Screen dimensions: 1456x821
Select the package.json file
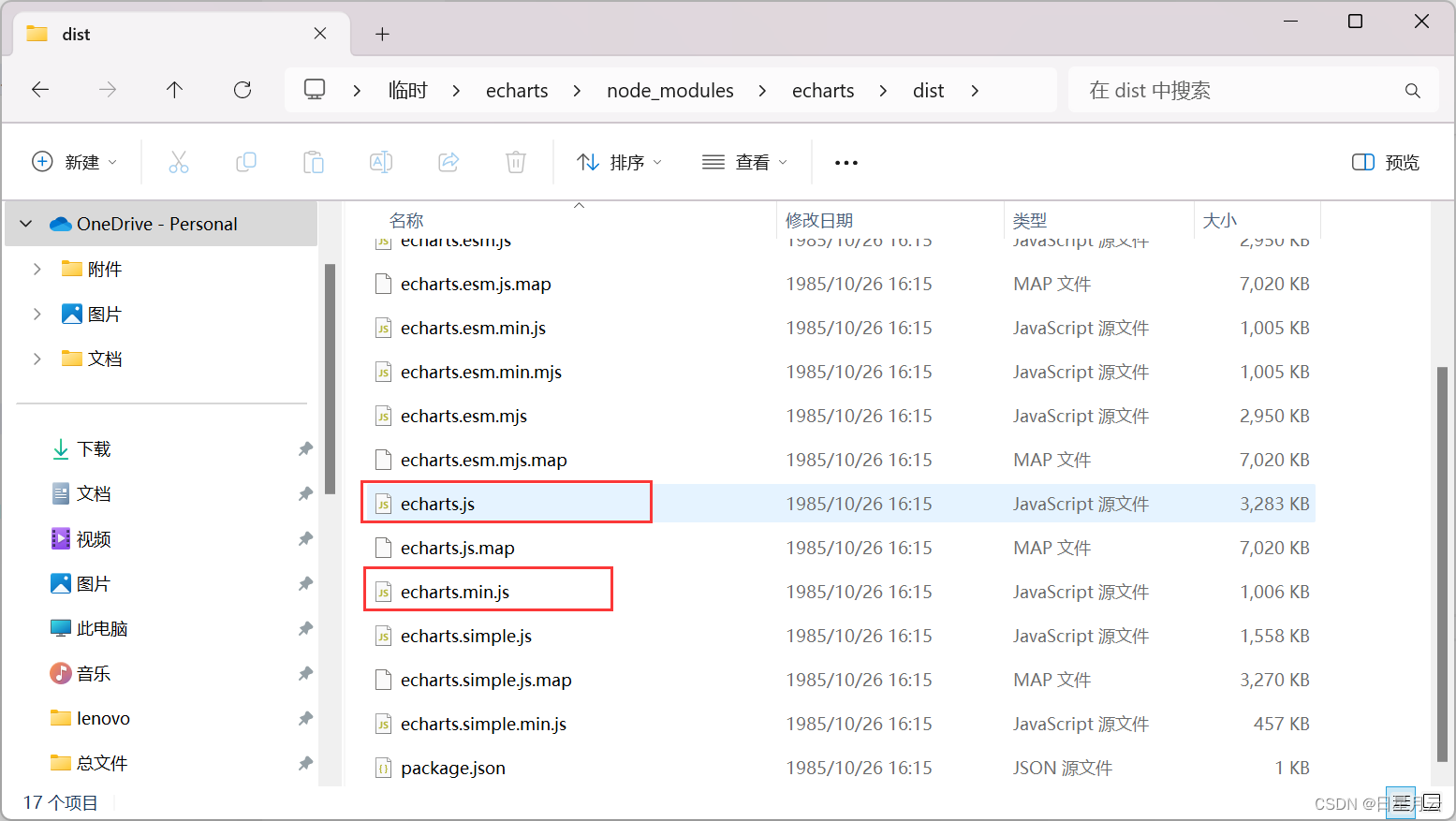point(838,768)
